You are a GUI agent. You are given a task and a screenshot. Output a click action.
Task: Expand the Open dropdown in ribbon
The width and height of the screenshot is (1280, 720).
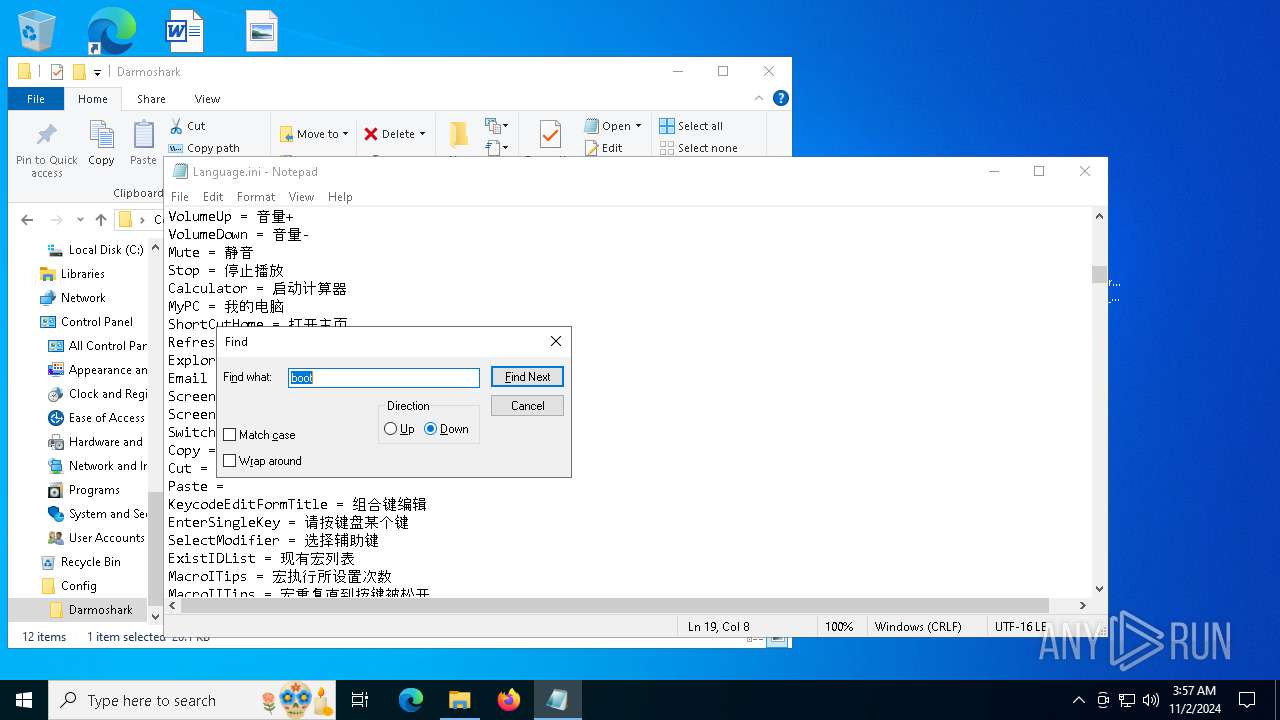tap(638, 126)
